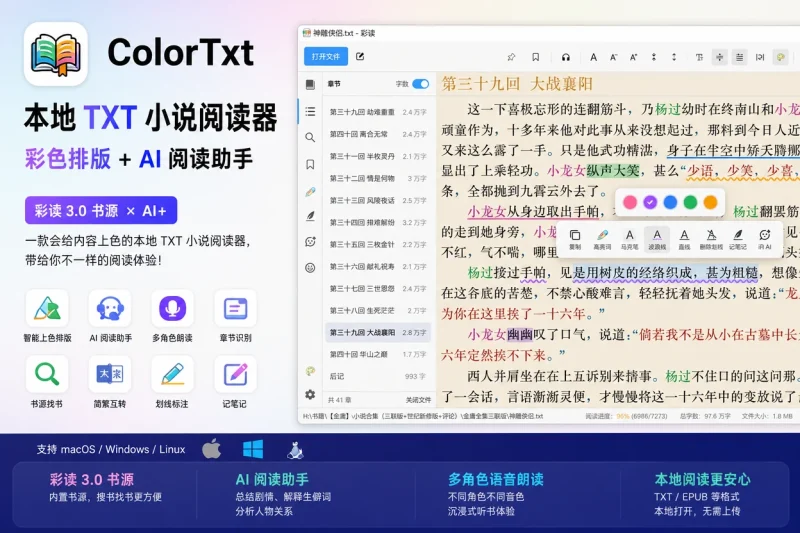Open font settings with the large A icon

click(593, 57)
